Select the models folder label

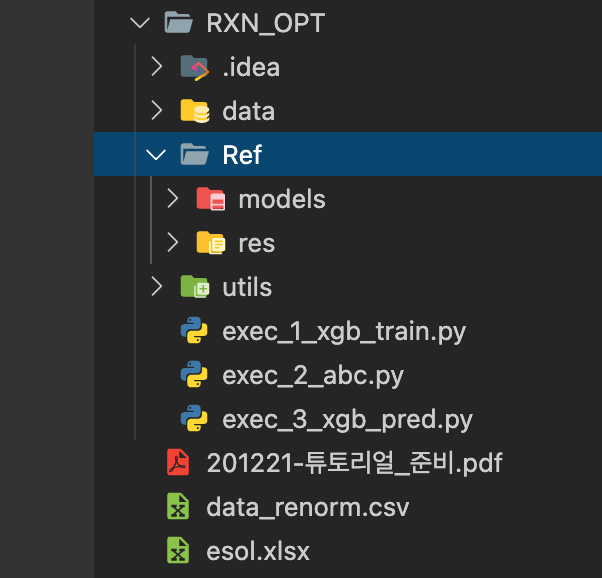[x=282, y=199]
